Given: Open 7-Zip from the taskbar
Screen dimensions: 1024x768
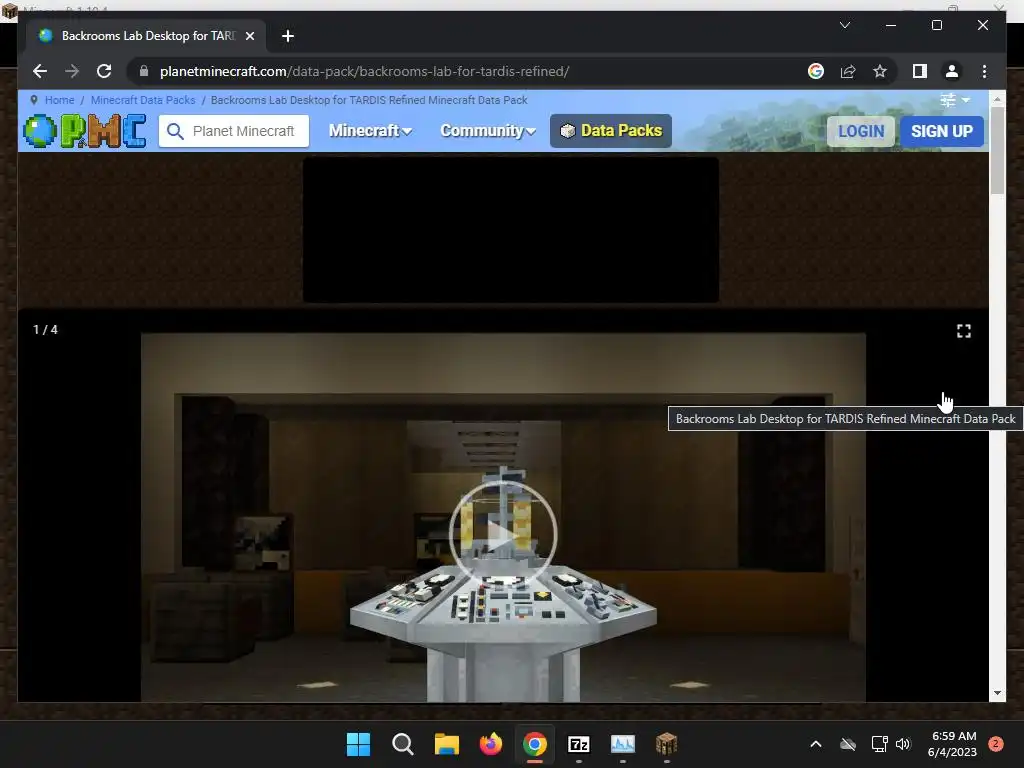Looking at the screenshot, I should 579,744.
